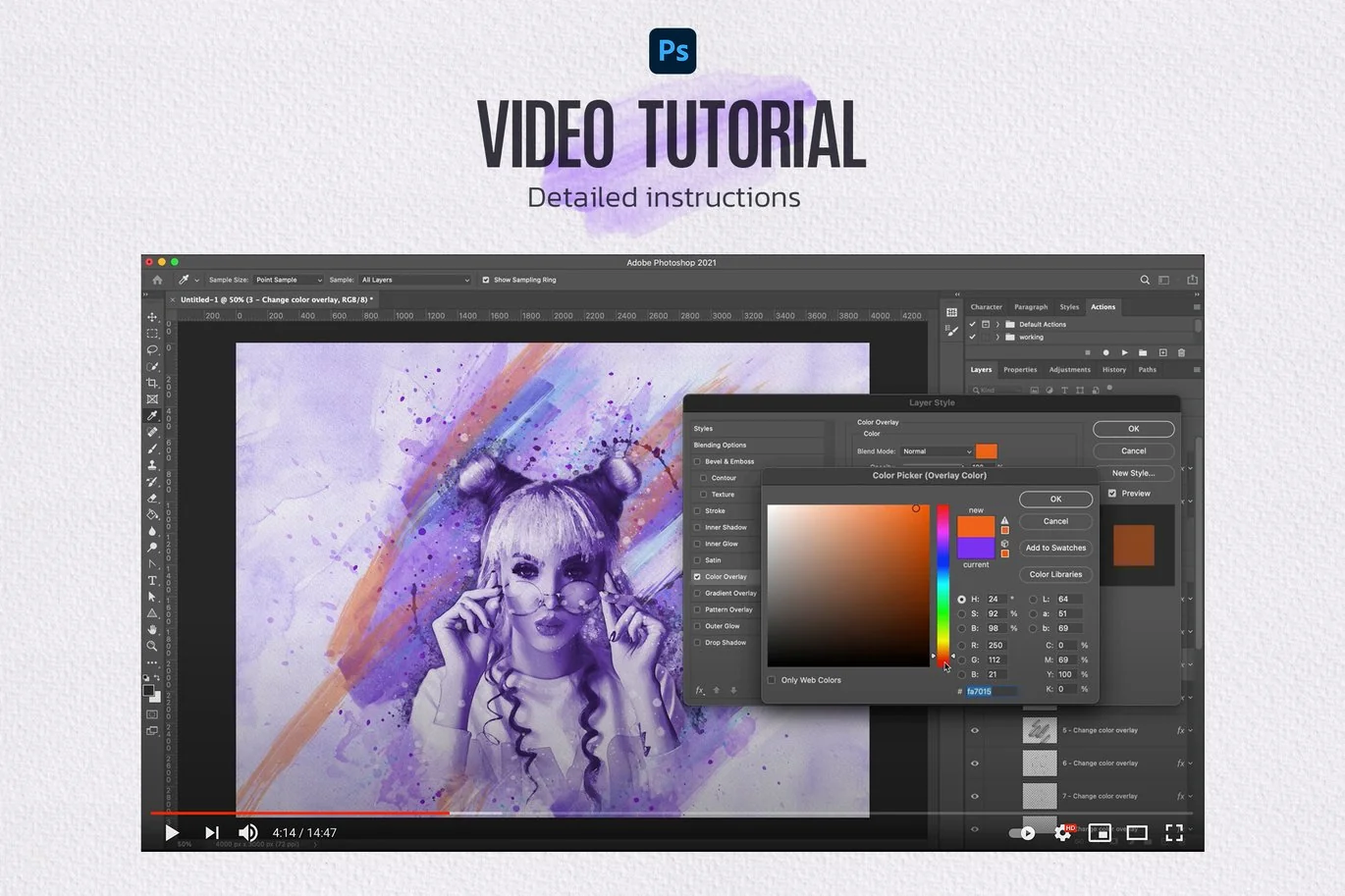Click OK in Layer Style dialog
1345x896 pixels.
[x=1133, y=429]
